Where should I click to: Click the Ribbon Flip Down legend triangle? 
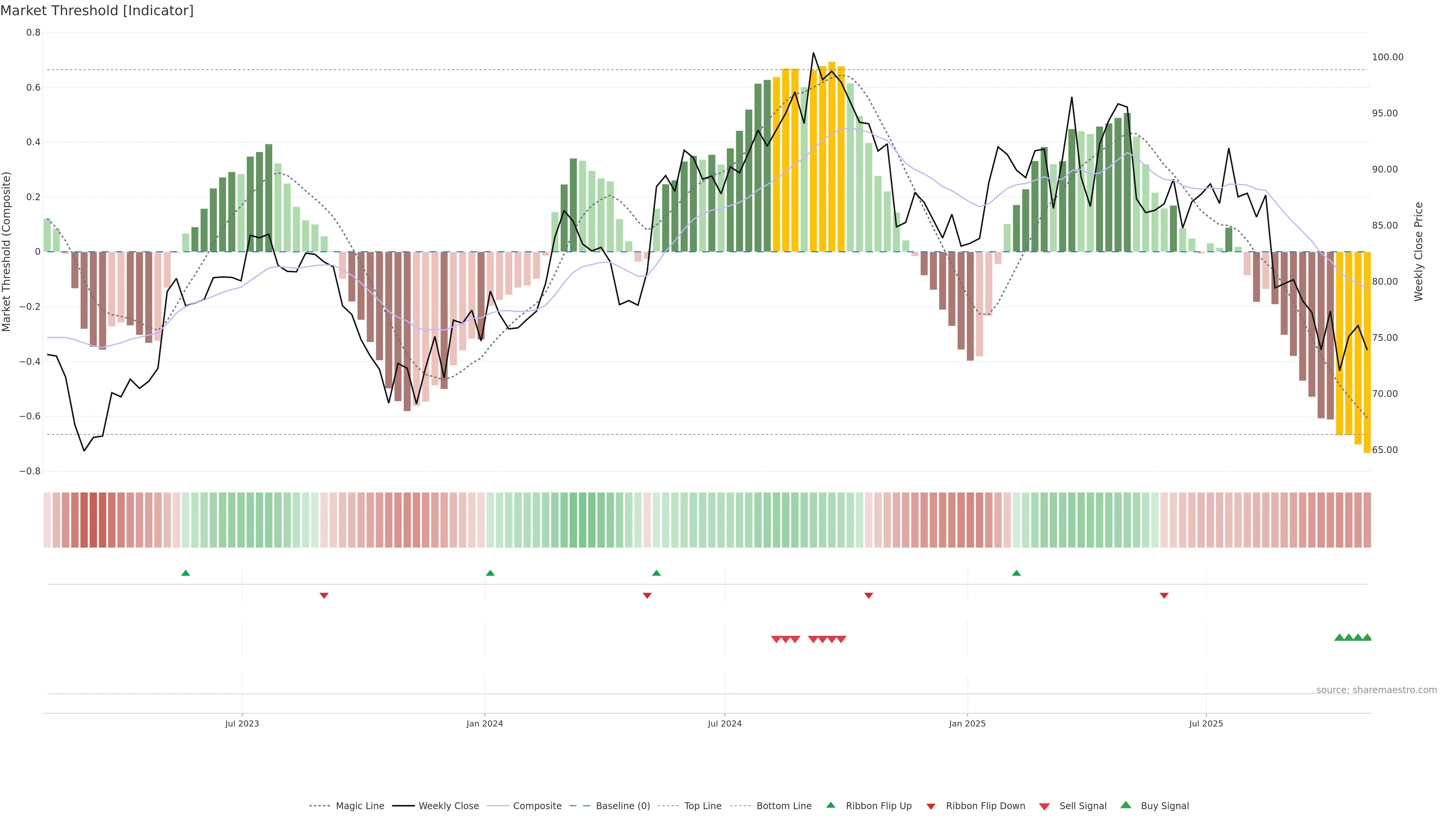click(x=930, y=806)
